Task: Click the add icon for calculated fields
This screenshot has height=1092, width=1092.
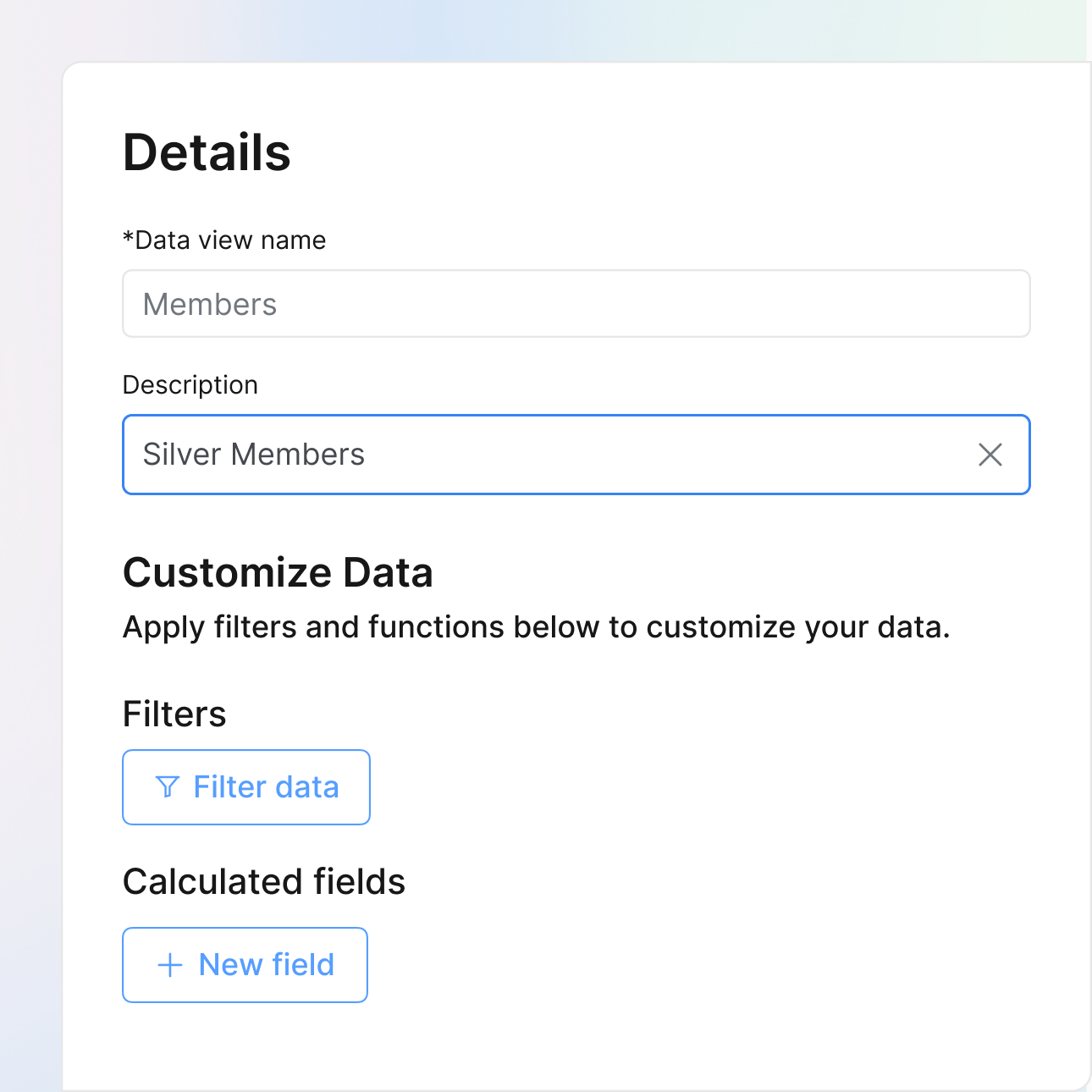Action: click(x=168, y=964)
